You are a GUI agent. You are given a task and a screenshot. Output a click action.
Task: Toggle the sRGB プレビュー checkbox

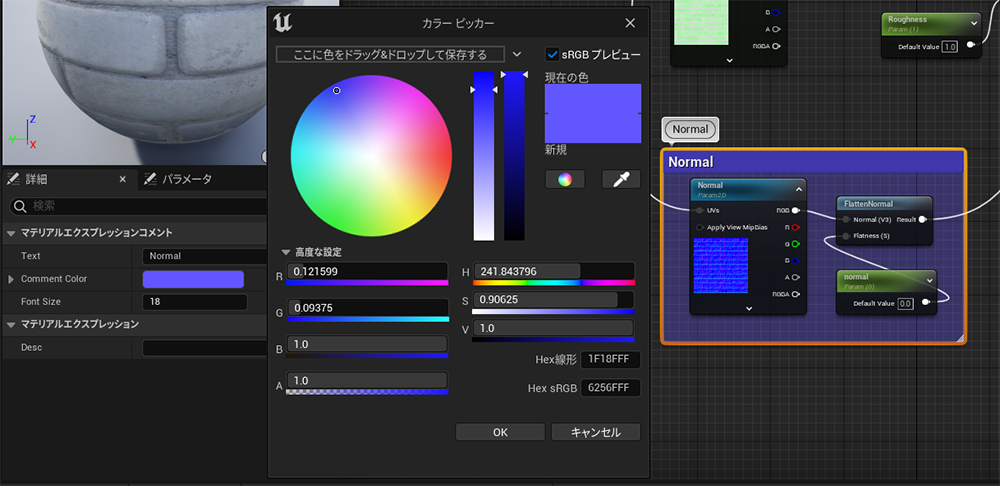553,54
